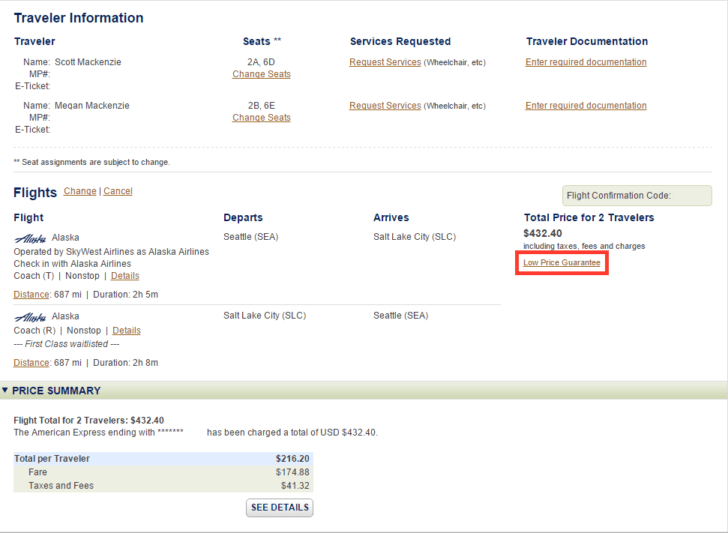The height and width of the screenshot is (533, 728).
Task: Click Distance link for the 2h 8m flight
Action: click(x=31, y=363)
